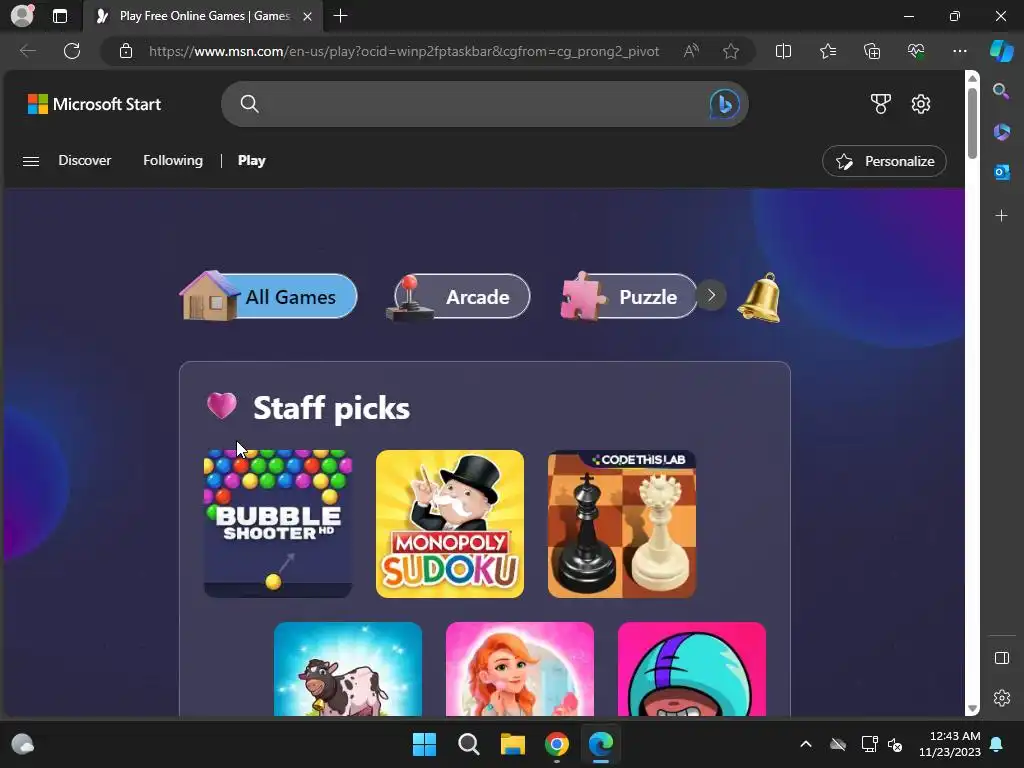Click Microsoft Edge taskbar icon
Image resolution: width=1024 pixels, height=768 pixels.
pos(601,744)
